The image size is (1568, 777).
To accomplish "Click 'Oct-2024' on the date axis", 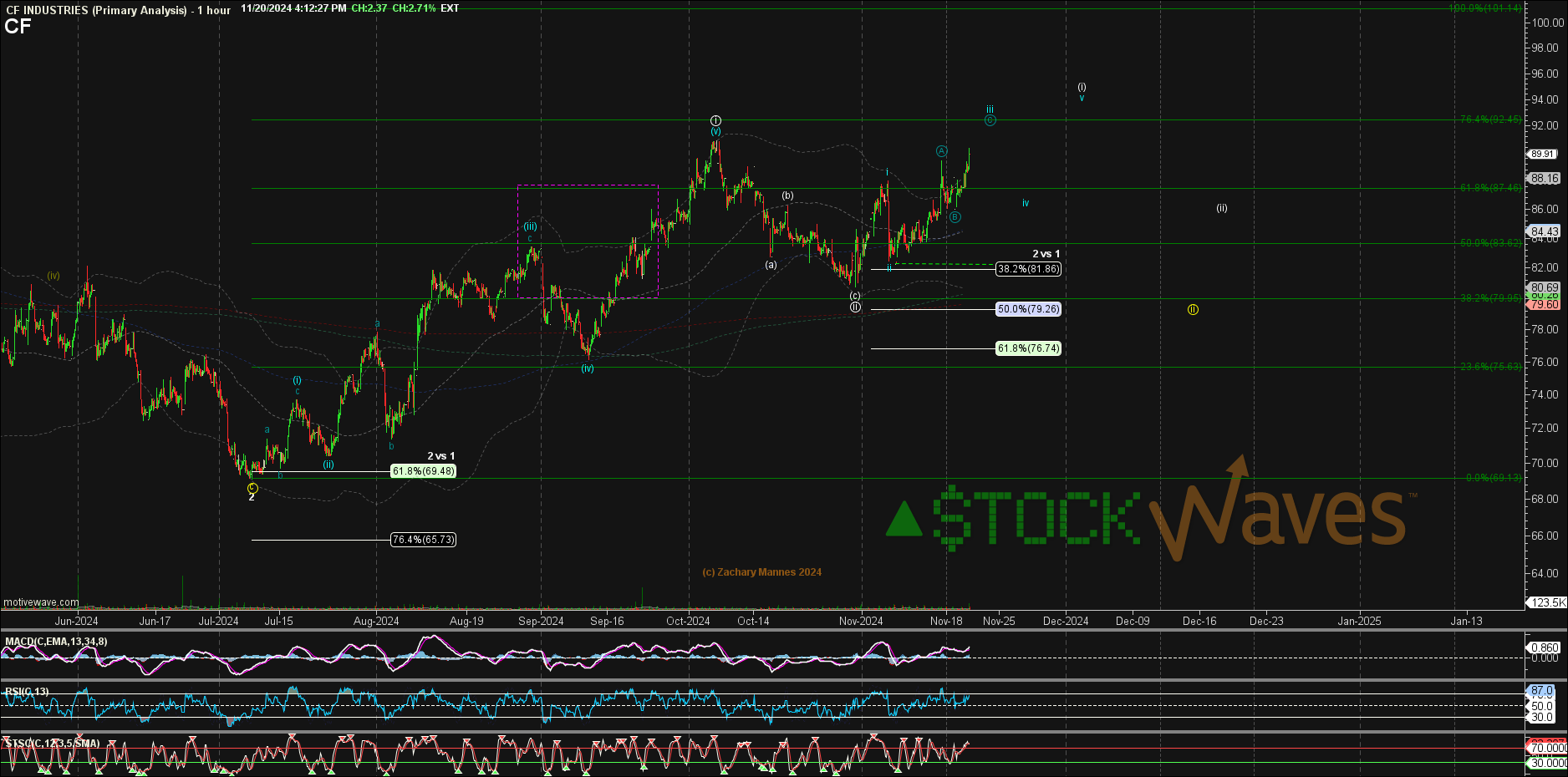I will click(688, 621).
